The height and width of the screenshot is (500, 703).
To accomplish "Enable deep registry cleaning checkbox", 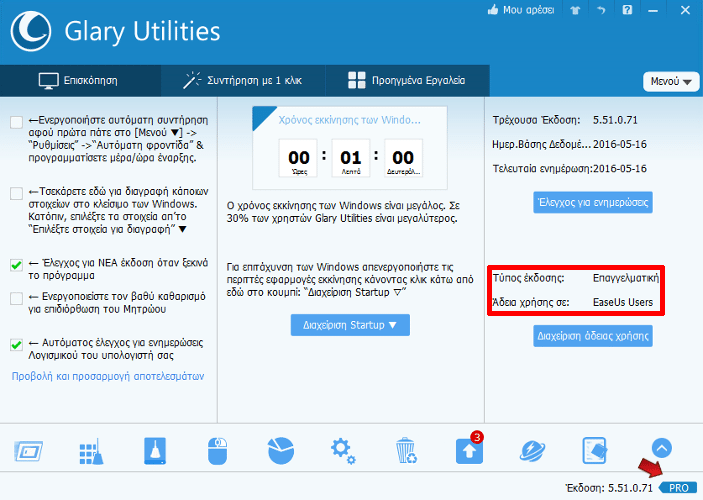I will point(17,299).
